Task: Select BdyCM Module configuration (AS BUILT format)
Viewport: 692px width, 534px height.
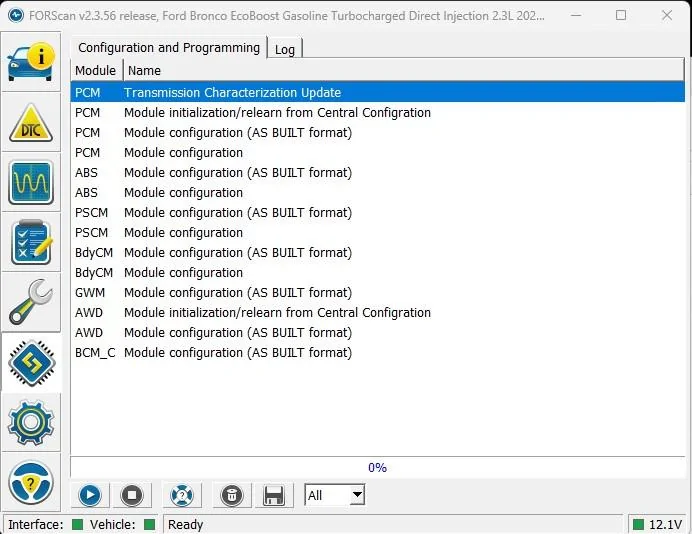Action: coord(378,252)
